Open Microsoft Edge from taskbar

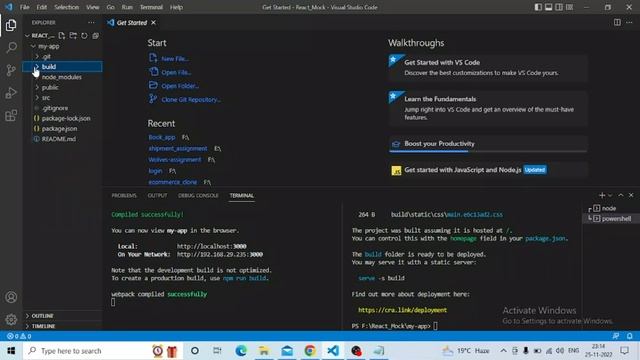coord(241,351)
